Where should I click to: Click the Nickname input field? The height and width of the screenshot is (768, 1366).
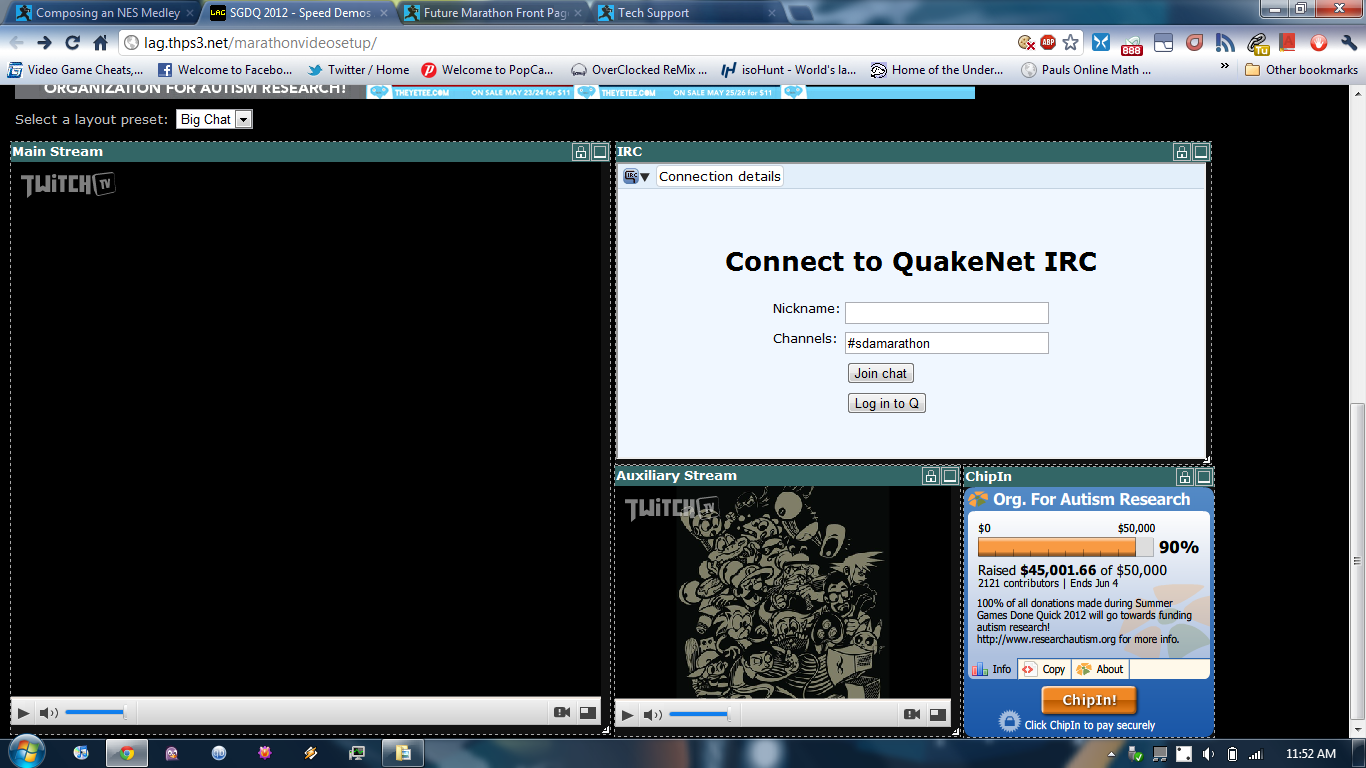click(946, 313)
